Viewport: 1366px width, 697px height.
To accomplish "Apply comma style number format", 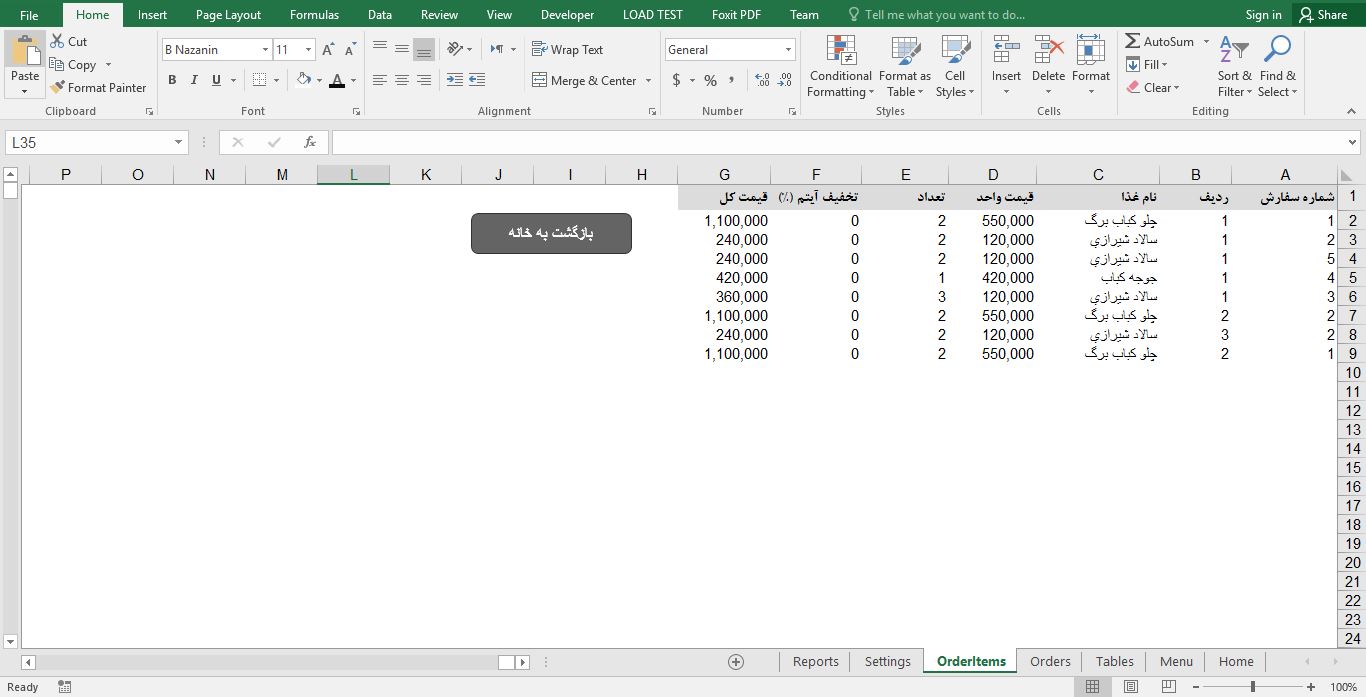I will click(x=732, y=80).
